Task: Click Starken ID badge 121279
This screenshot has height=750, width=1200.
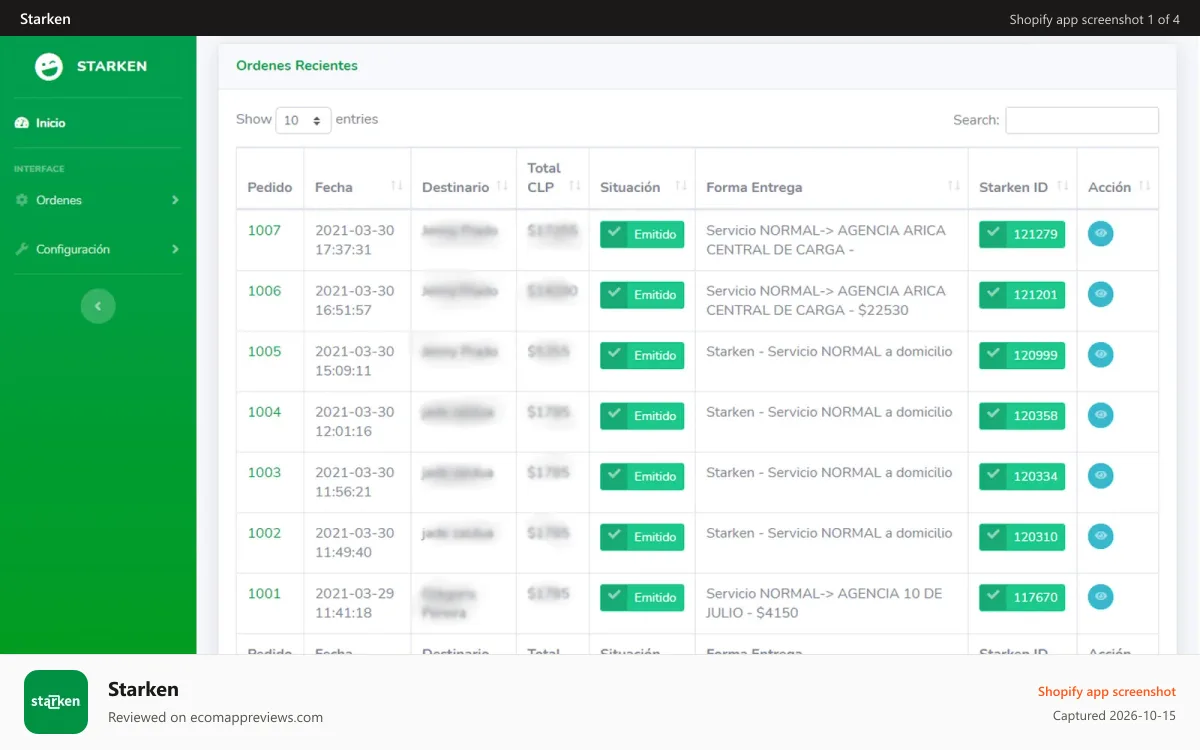Action: point(1022,234)
